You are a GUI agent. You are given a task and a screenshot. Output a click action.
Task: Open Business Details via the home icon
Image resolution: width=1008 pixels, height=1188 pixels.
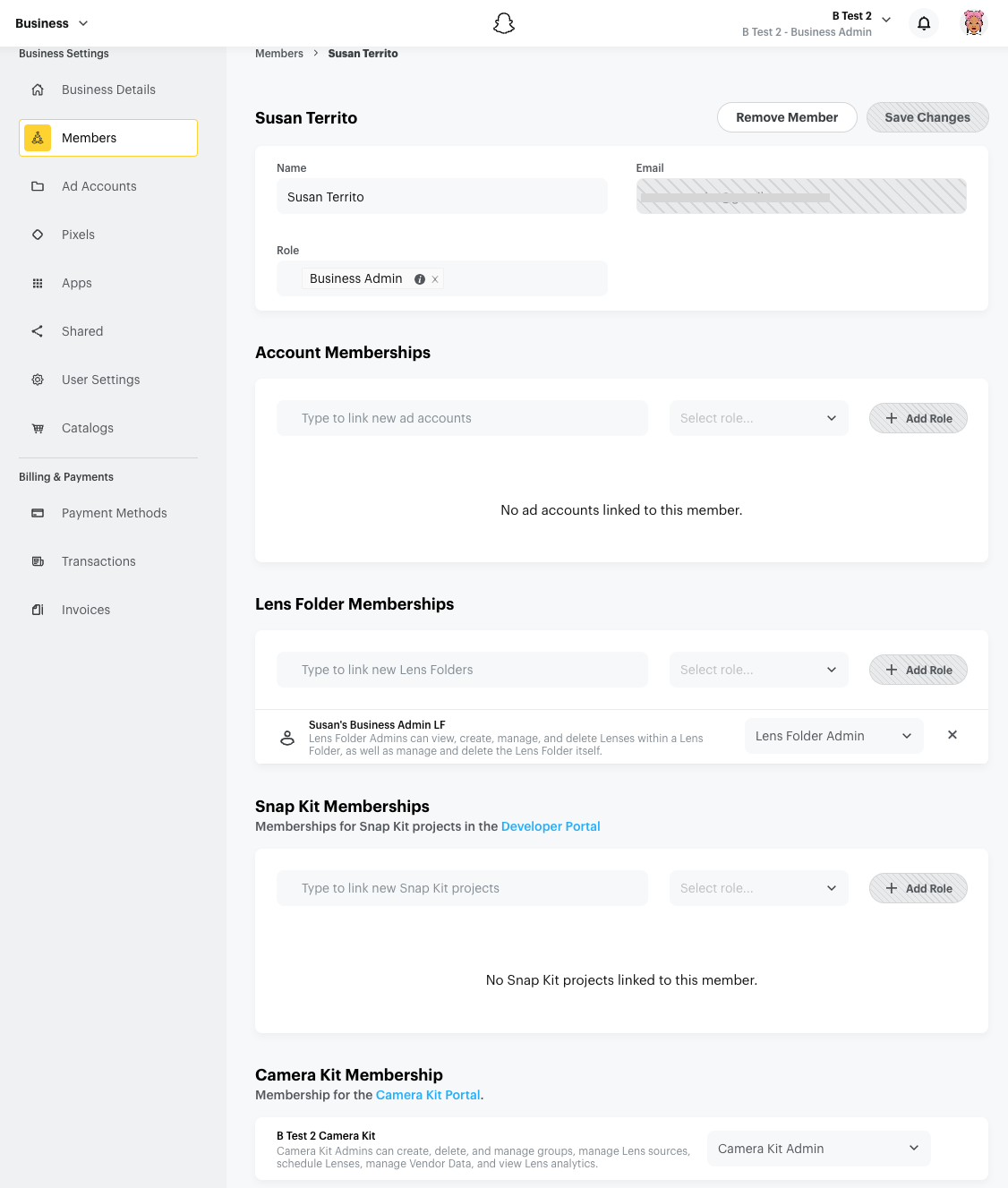tap(38, 90)
